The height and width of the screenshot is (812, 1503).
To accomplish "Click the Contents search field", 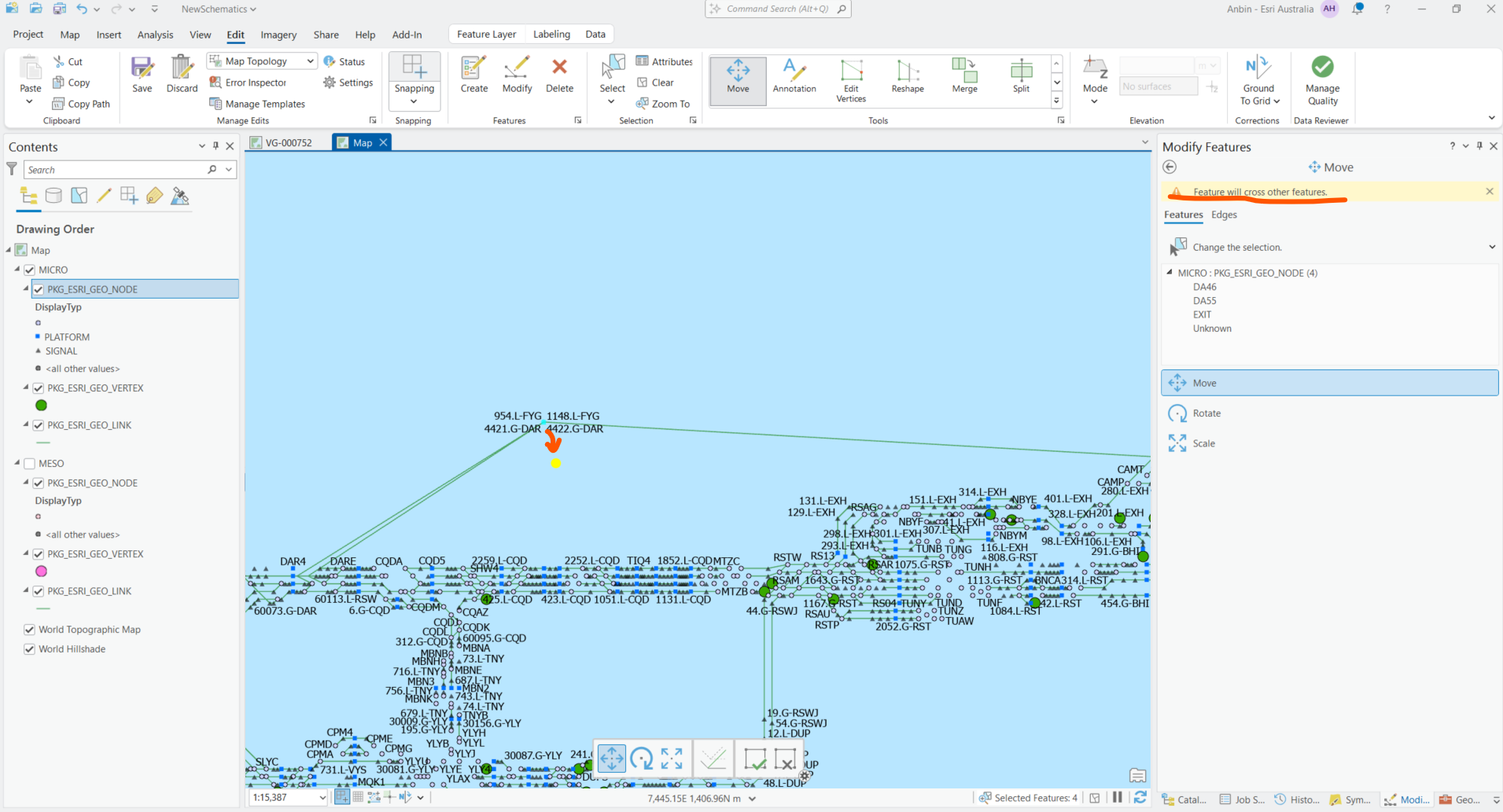I will tap(114, 170).
